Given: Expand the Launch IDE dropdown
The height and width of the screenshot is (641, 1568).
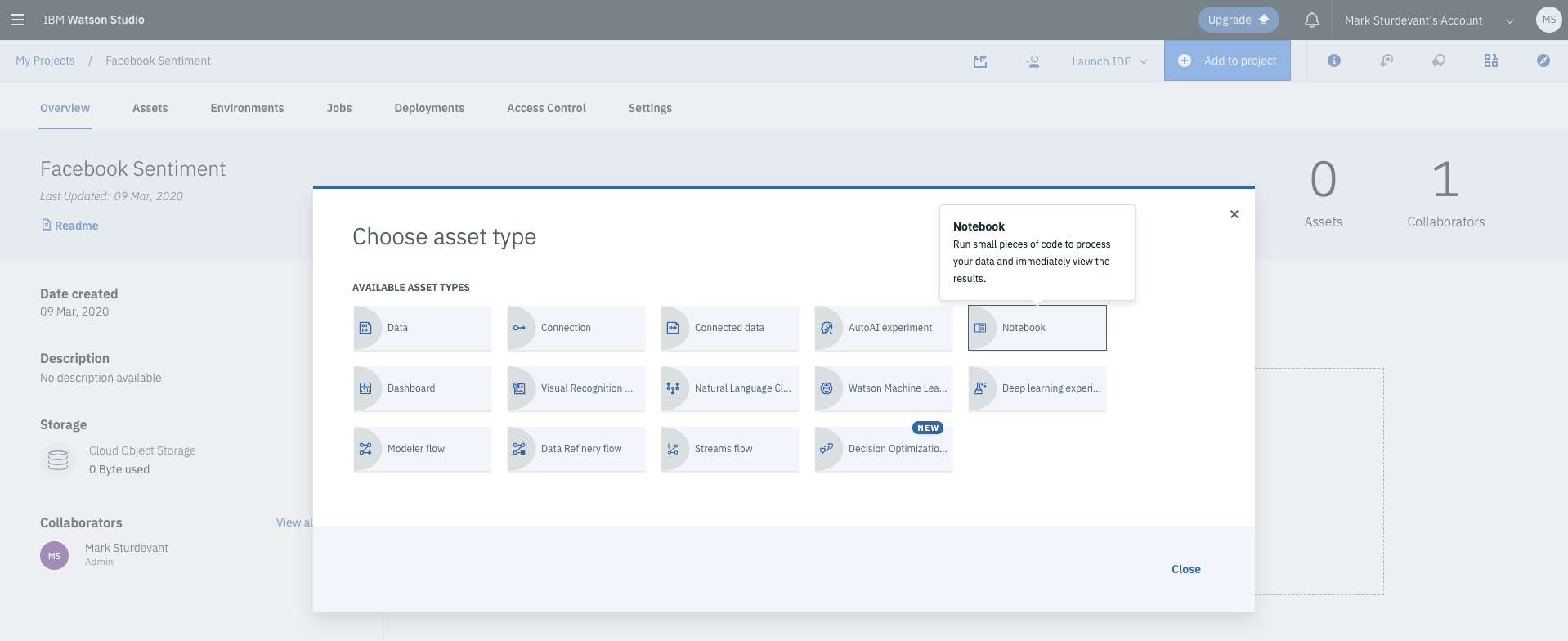Looking at the screenshot, I should pyautogui.click(x=1109, y=61).
